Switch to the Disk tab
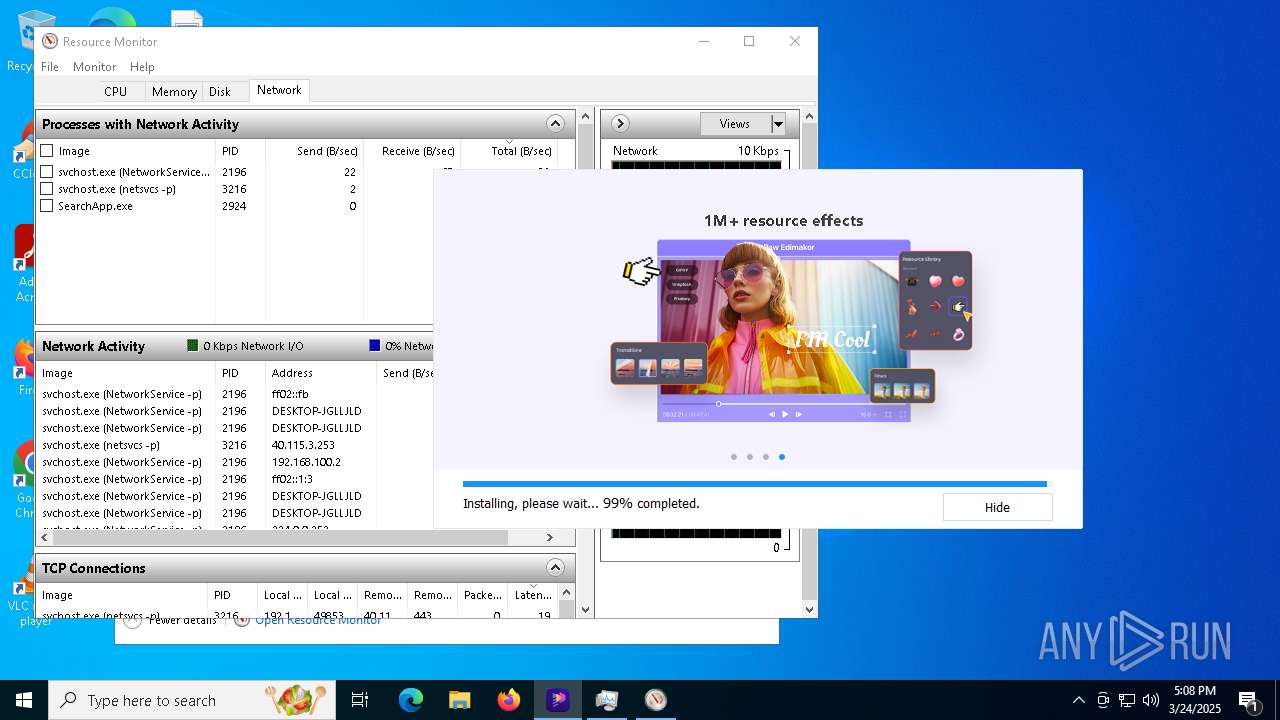 click(x=220, y=91)
